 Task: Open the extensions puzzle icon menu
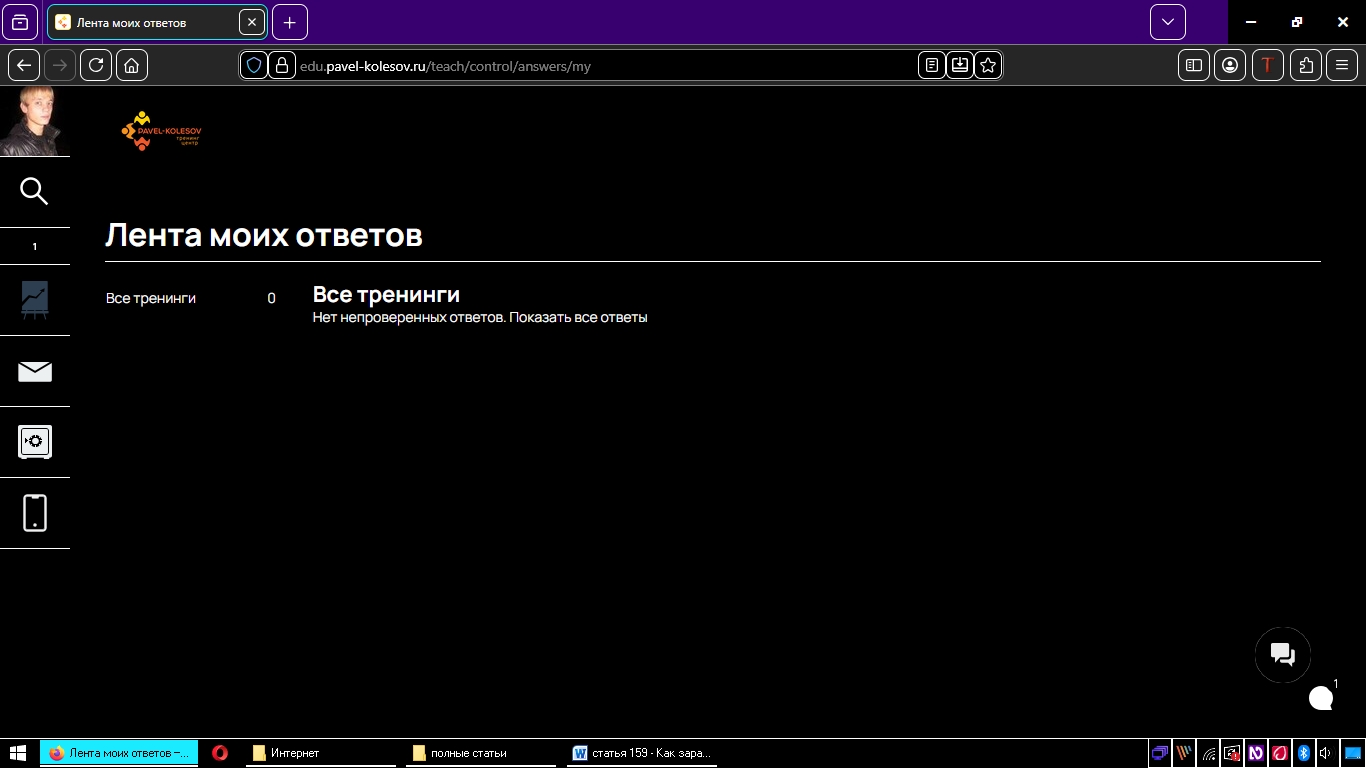(x=1306, y=65)
